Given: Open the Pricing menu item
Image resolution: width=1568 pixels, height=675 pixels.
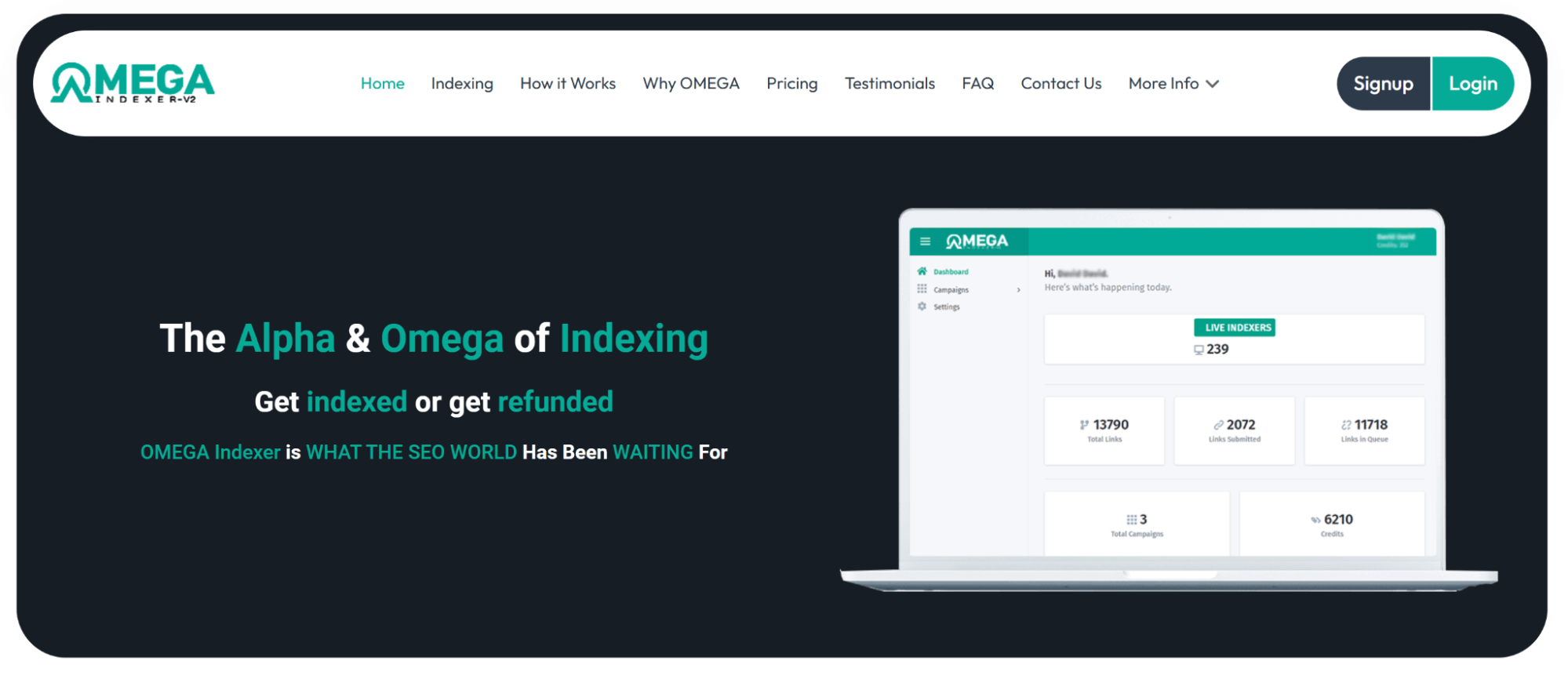Looking at the screenshot, I should coord(791,83).
